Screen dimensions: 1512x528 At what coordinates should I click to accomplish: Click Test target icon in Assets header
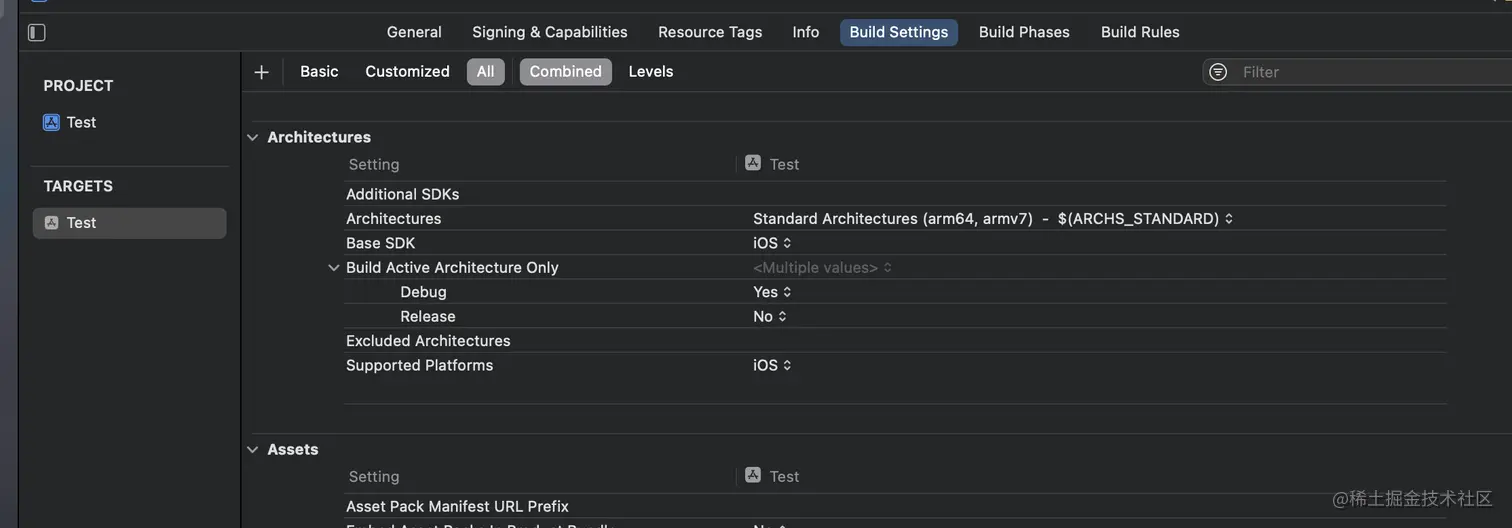tap(753, 475)
